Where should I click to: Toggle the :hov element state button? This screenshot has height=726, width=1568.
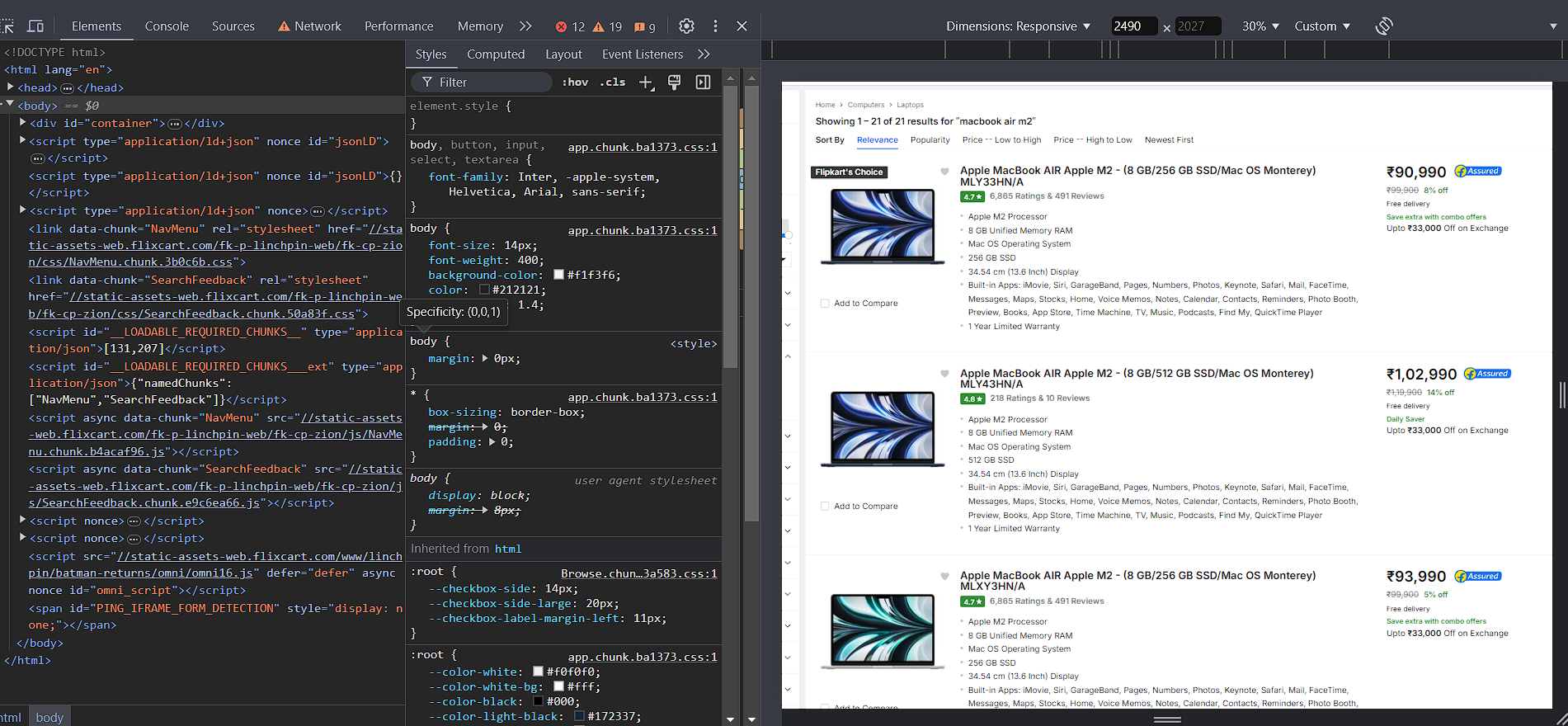575,82
